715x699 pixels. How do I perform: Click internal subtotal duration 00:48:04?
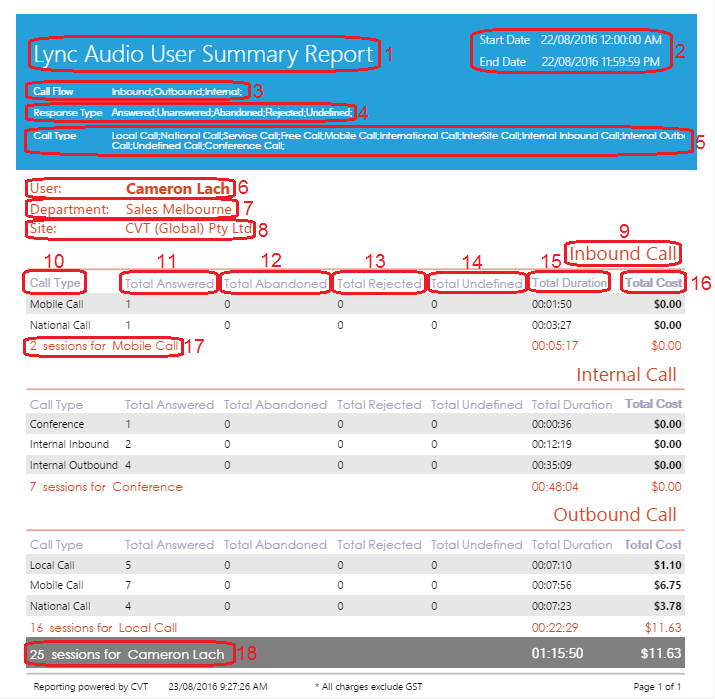click(555, 487)
